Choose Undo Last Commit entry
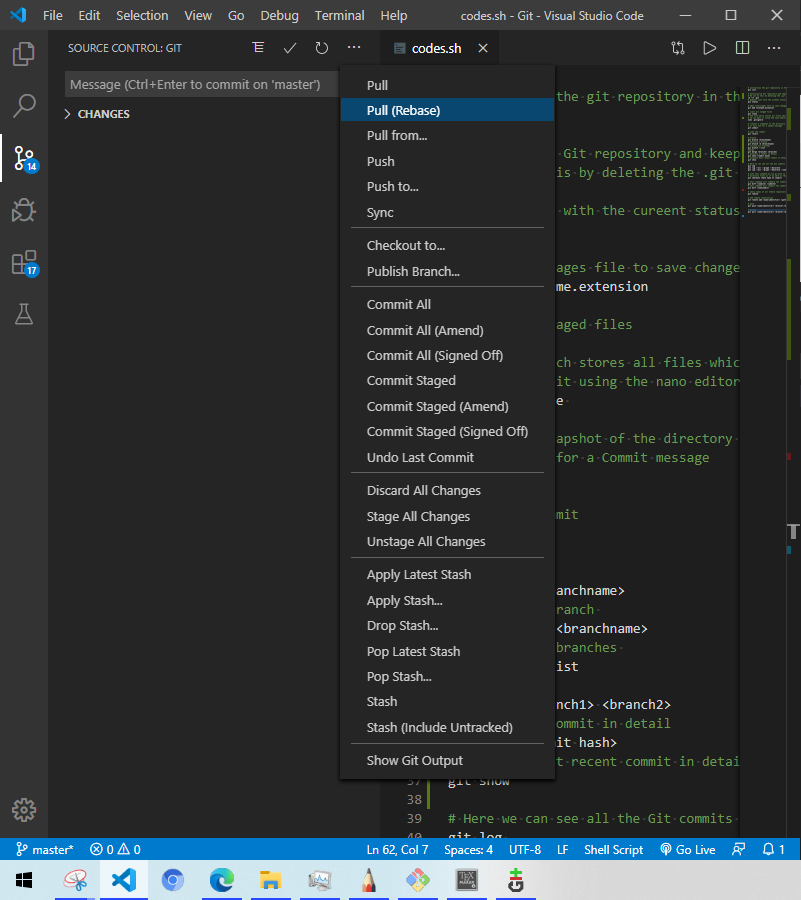The height and width of the screenshot is (900, 801). (448, 457)
